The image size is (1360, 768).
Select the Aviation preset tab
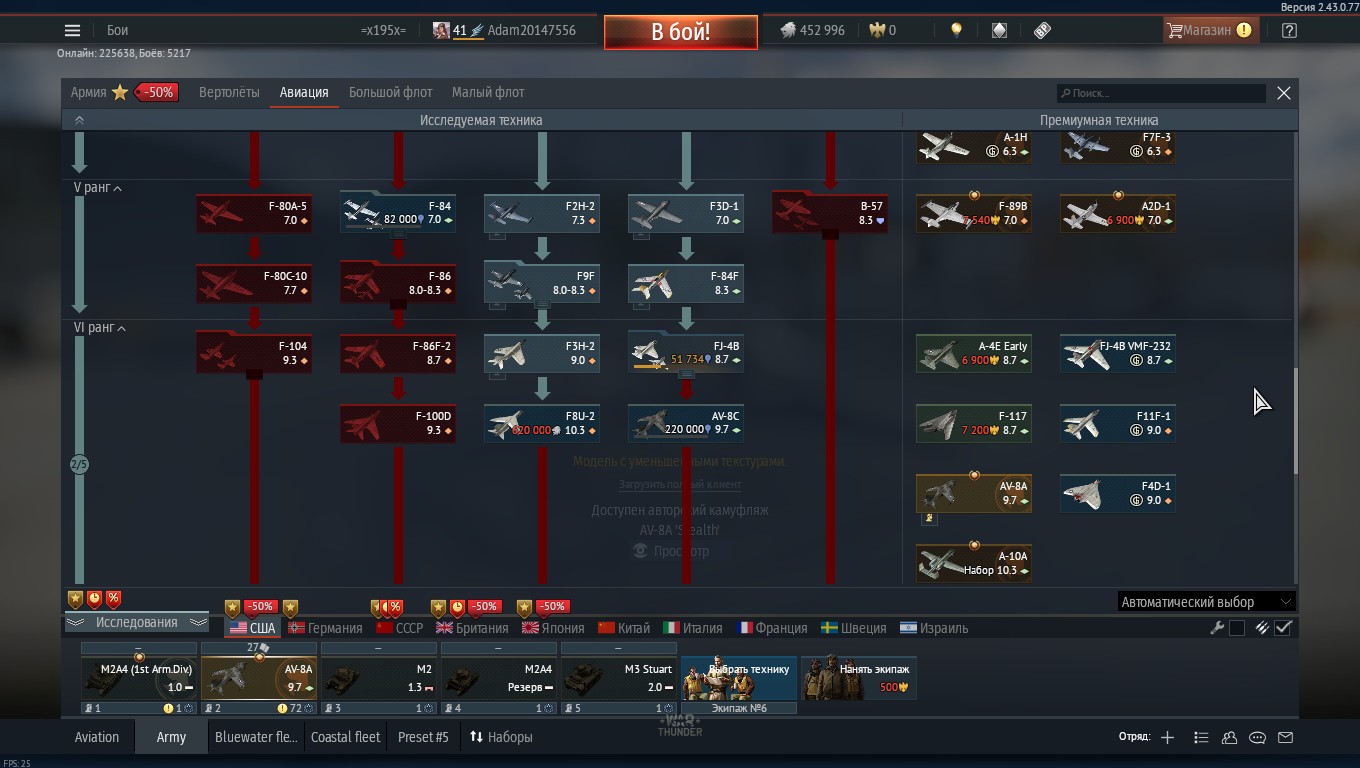pyautogui.click(x=97, y=737)
